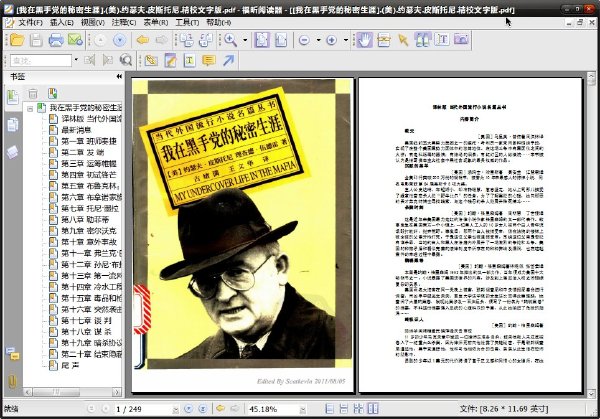Click the Zoom In plus button
600x419 pixels.
pyautogui.click(x=331, y=40)
